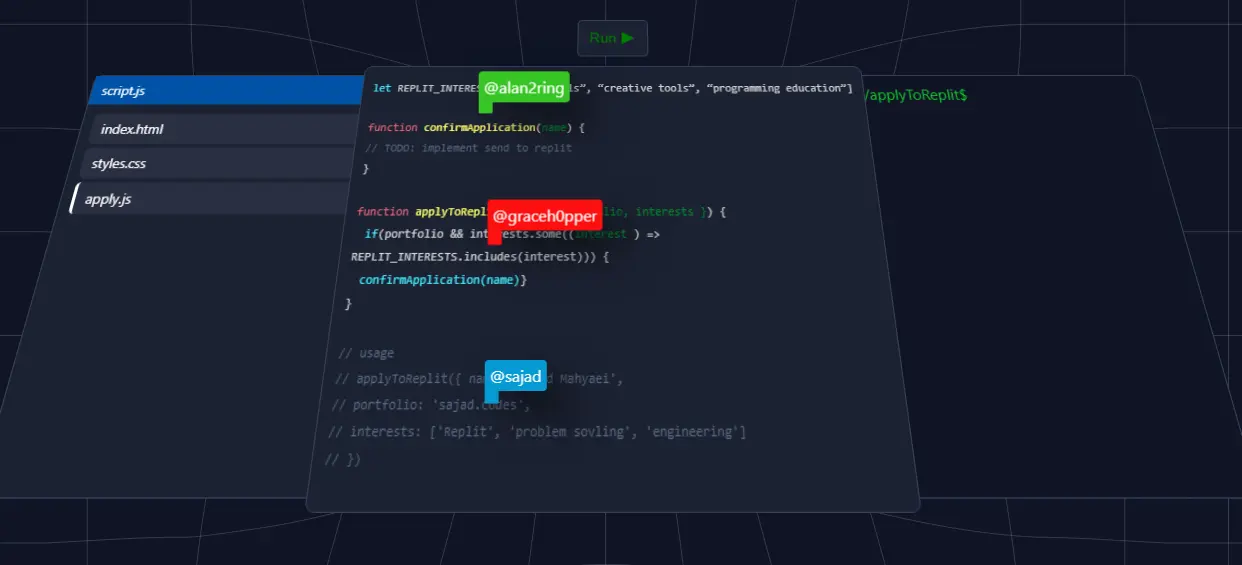This screenshot has width=1242, height=565.
Task: Open the styles.css file
Action: (x=220, y=164)
